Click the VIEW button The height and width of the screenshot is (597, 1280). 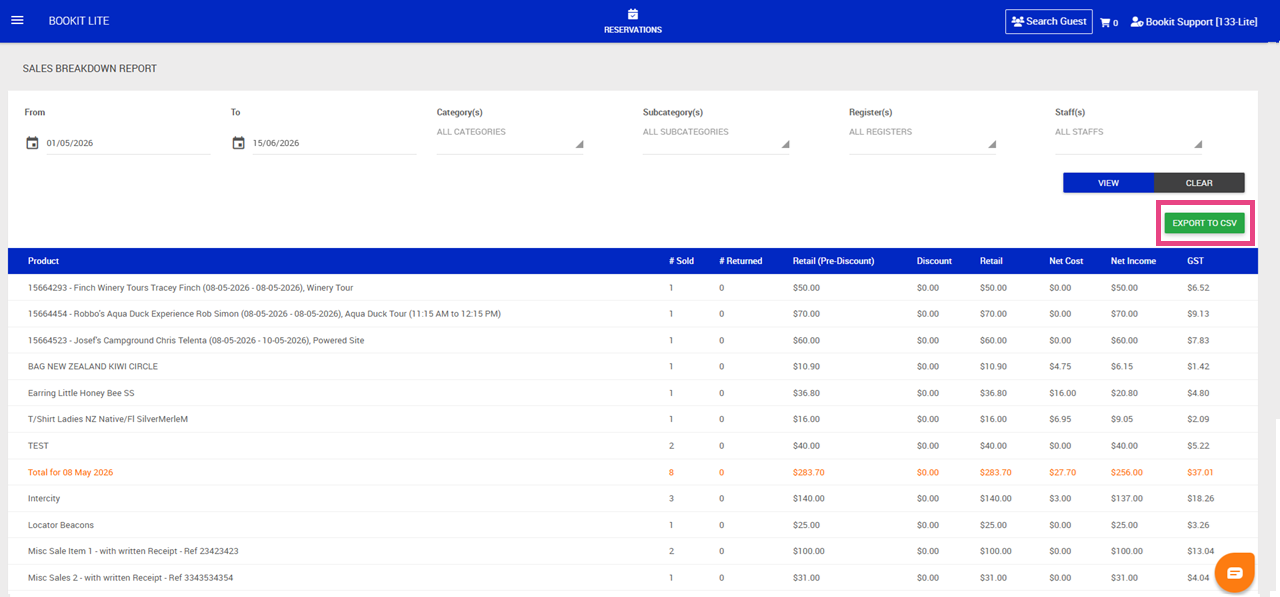[x=1108, y=183]
